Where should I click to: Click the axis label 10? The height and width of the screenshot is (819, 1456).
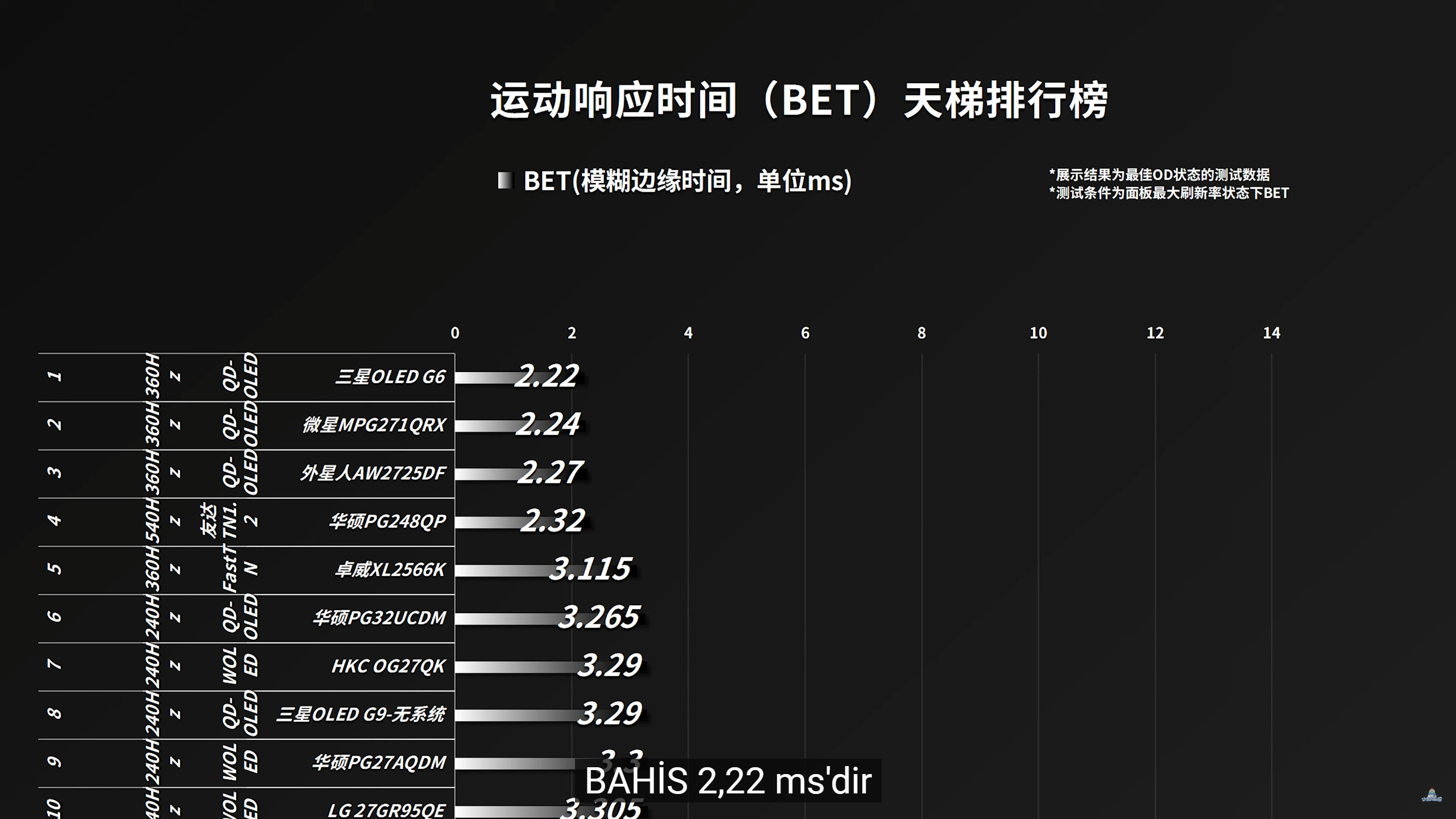(1038, 333)
